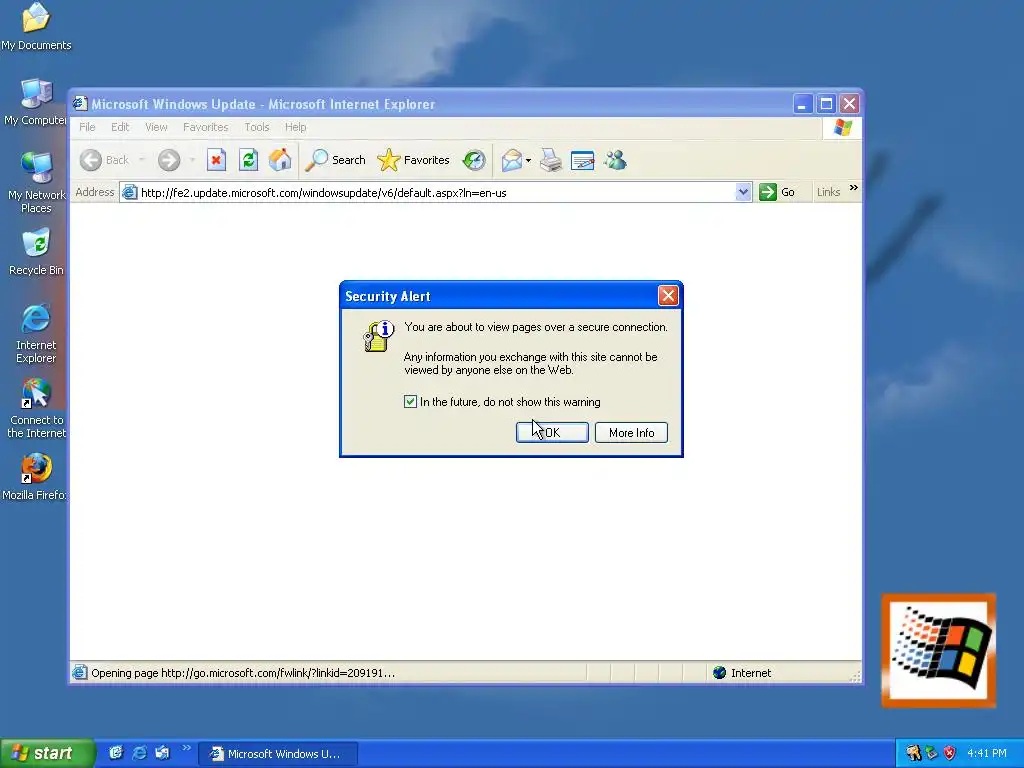
Task: Click the Go button
Action: pyautogui.click(x=777, y=192)
